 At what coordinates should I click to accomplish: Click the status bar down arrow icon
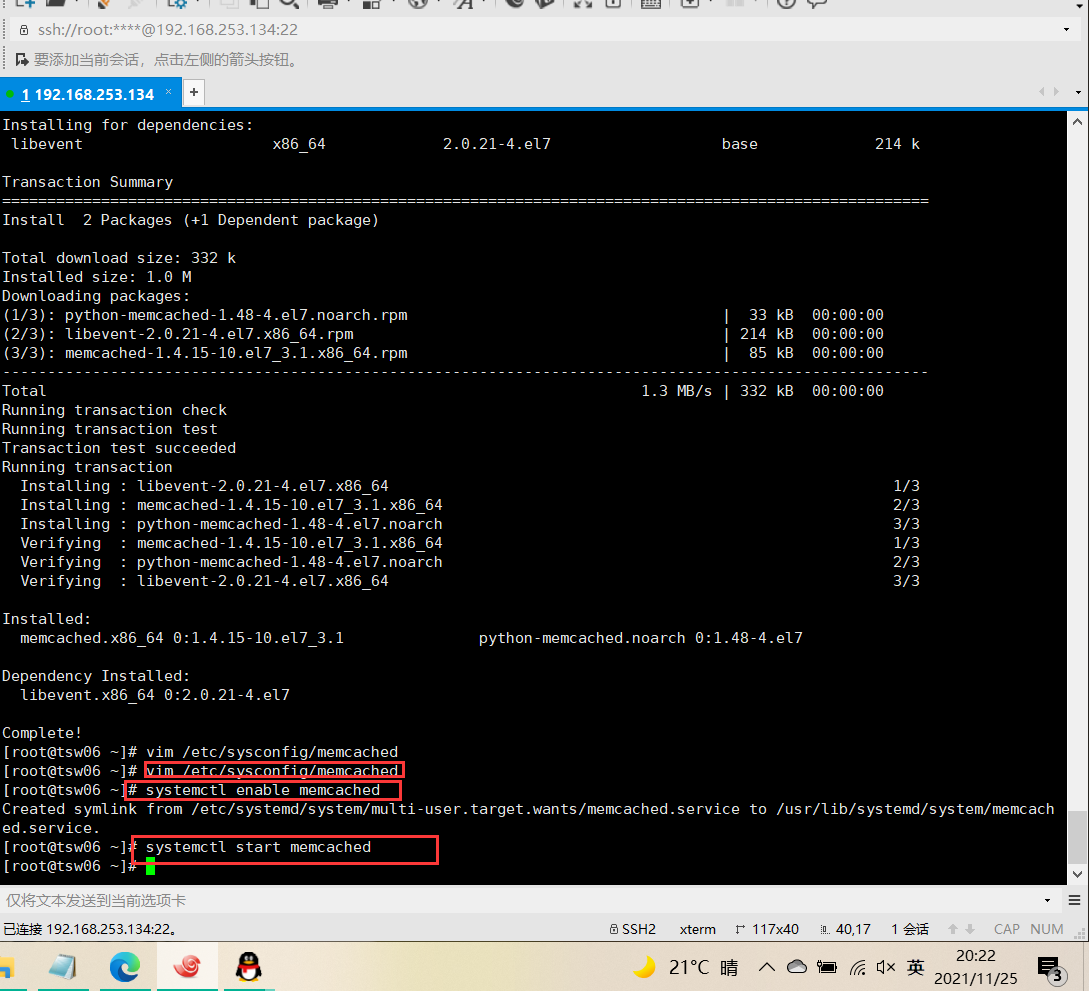click(970, 929)
